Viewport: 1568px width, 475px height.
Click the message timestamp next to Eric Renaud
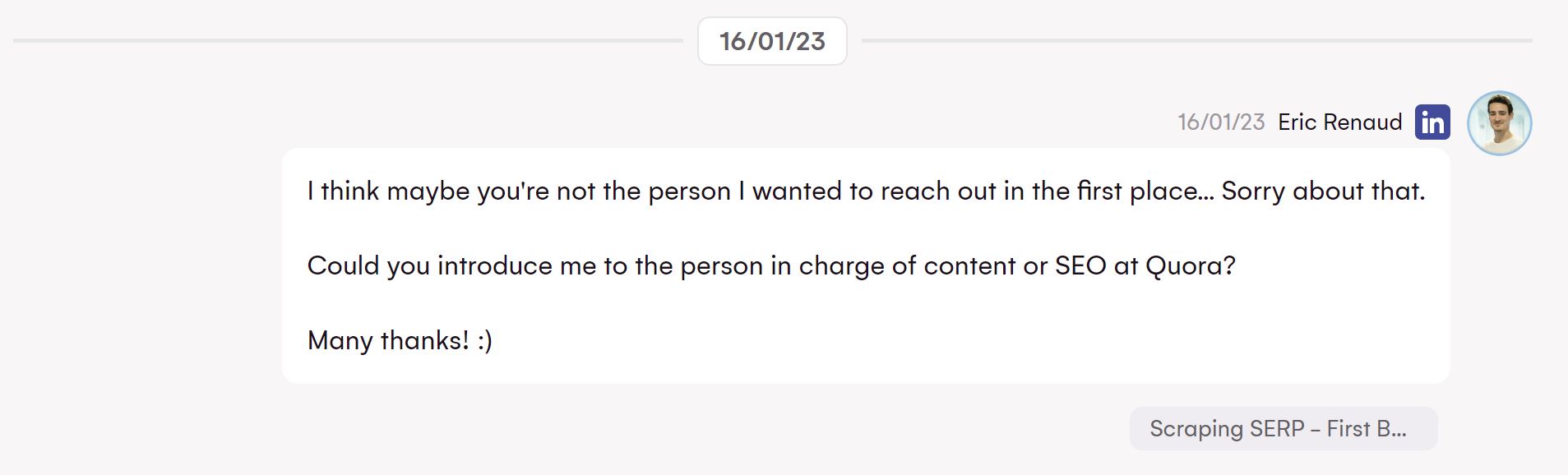[x=1221, y=122]
